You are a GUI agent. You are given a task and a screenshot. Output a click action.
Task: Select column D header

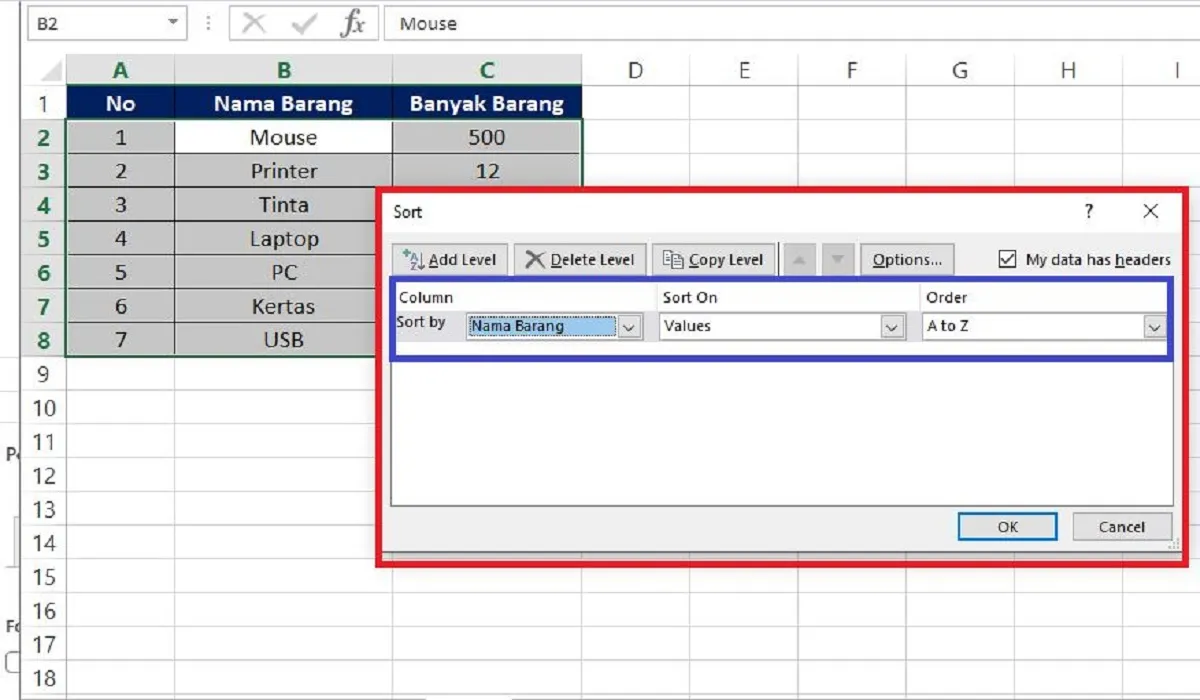635,70
